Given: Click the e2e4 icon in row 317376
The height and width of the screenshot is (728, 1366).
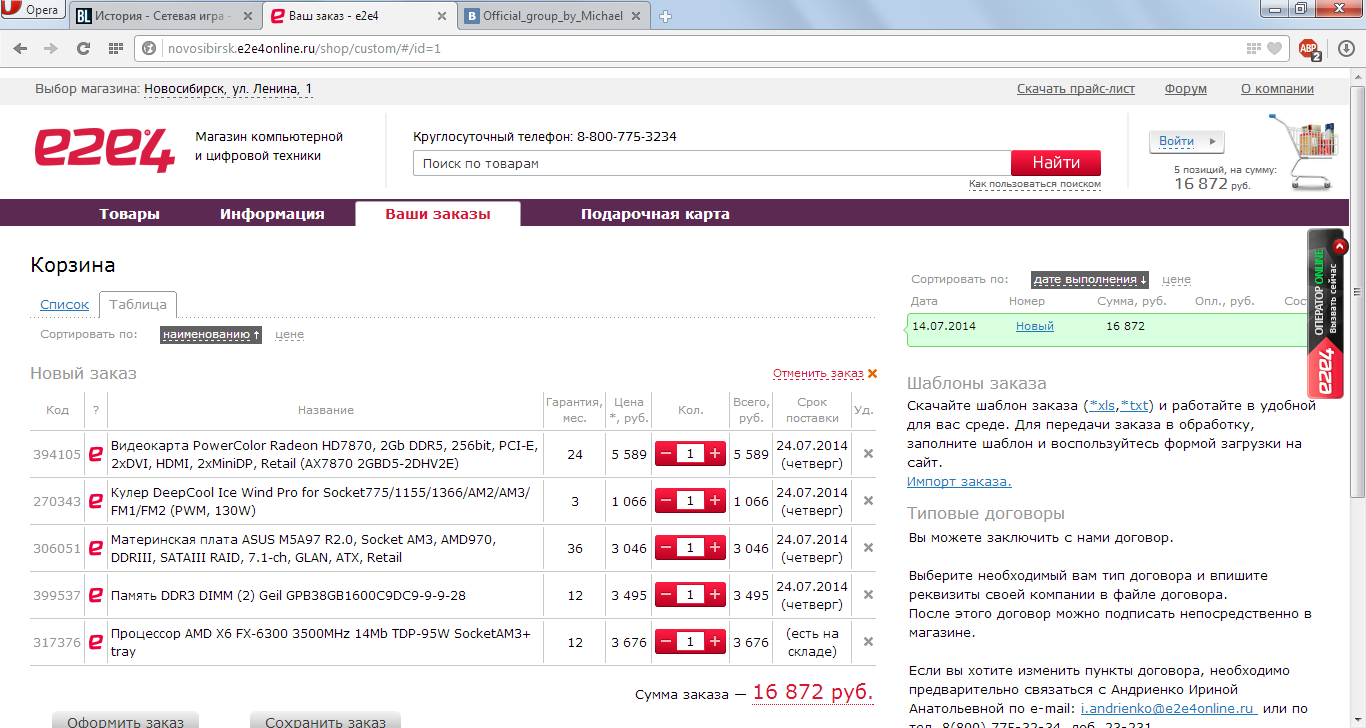Looking at the screenshot, I should coord(96,642).
